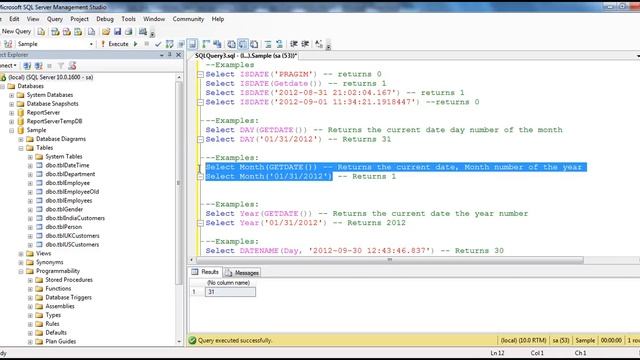Screen dimensions: 640x360
Task: Click the Connect Object Explorer icon
Action: (x=27, y=66)
